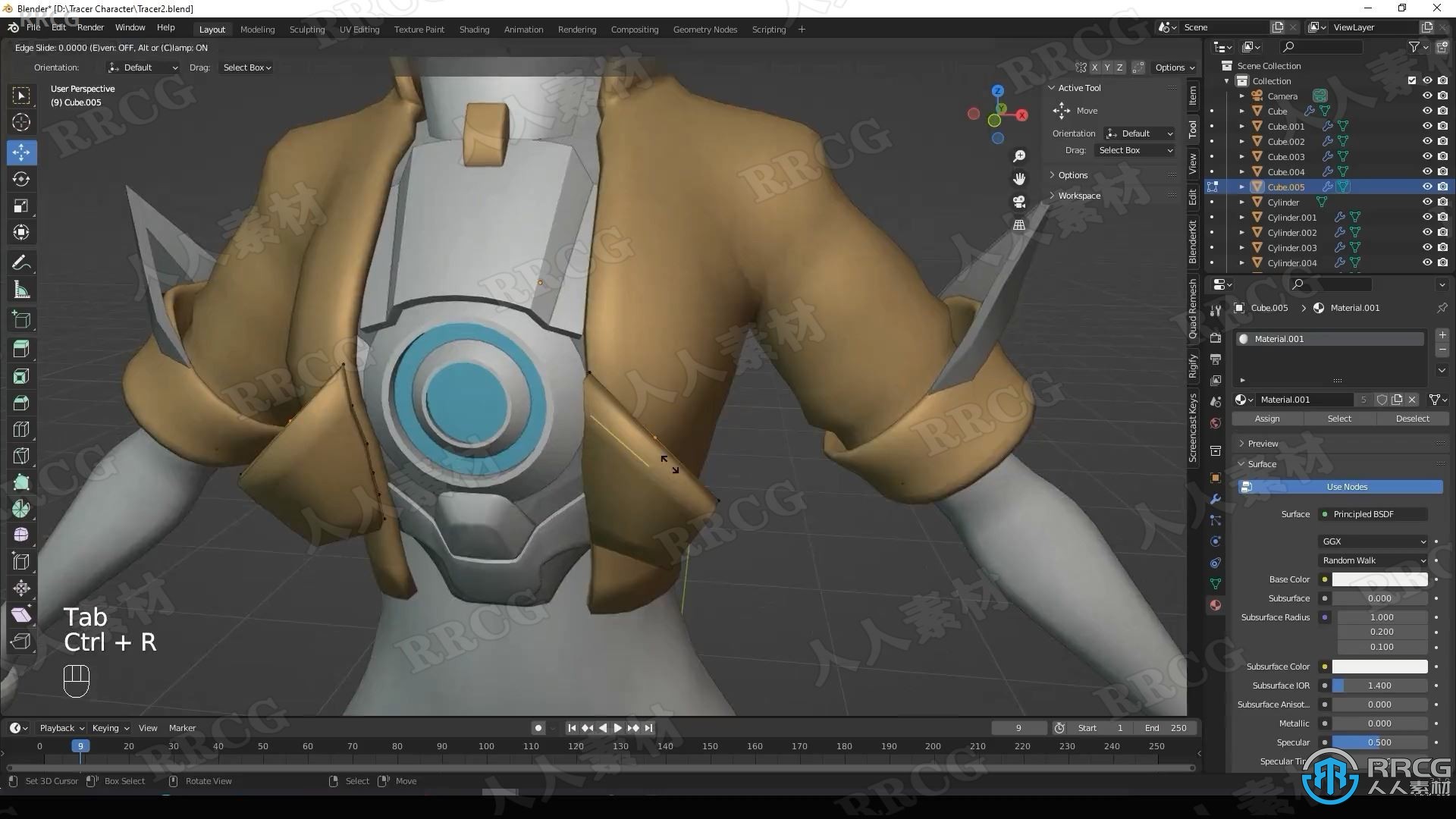Image resolution: width=1456 pixels, height=819 pixels.
Task: Activate the Rotate tool
Action: tap(21, 179)
